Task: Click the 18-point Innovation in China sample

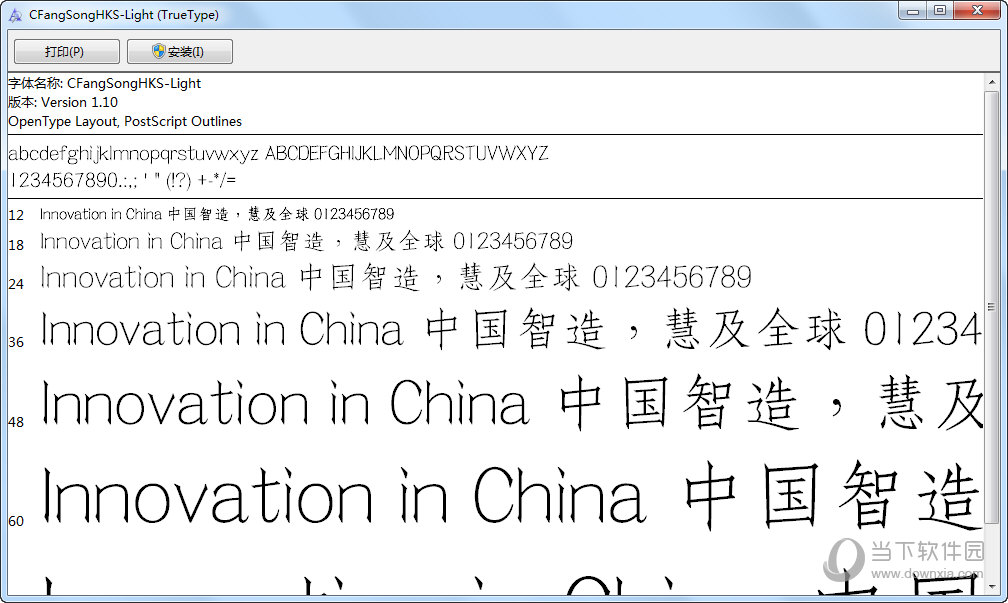Action: coord(306,242)
